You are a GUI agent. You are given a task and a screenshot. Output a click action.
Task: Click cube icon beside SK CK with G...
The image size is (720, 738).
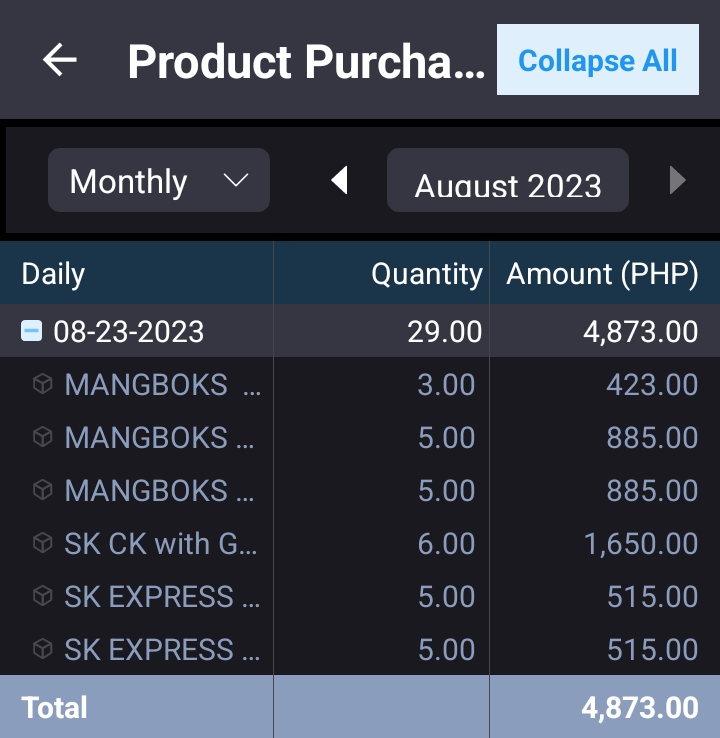tap(42, 543)
